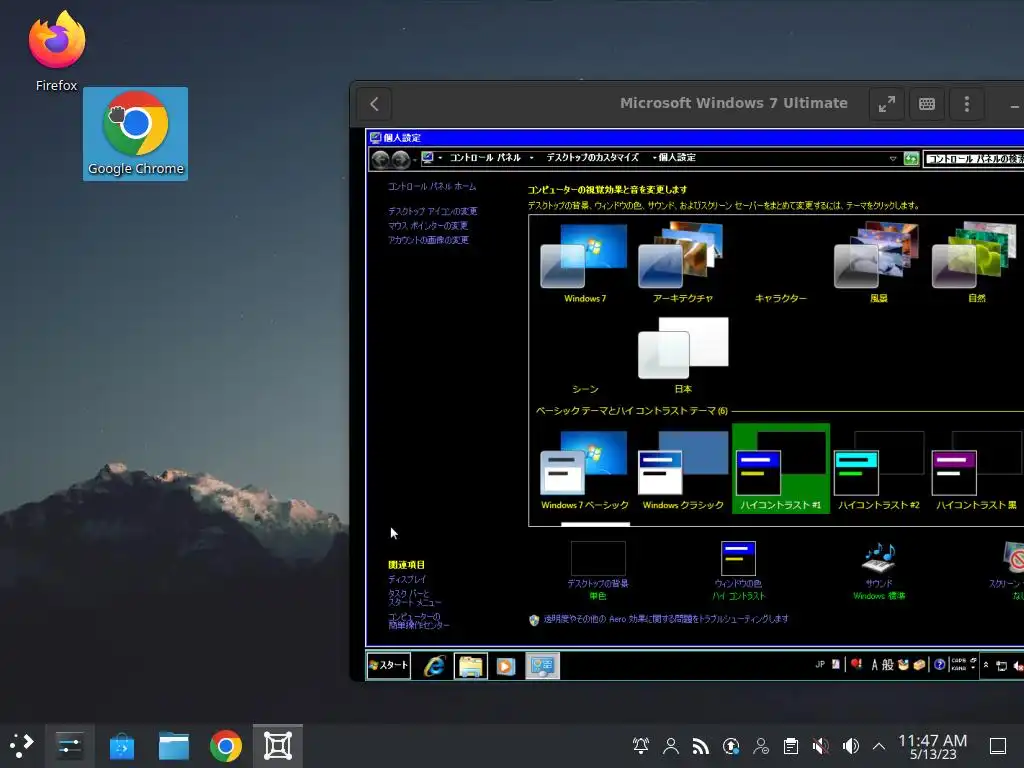Go back in the Windows 7 VM window header
The width and height of the screenshot is (1024, 768).
click(x=374, y=104)
